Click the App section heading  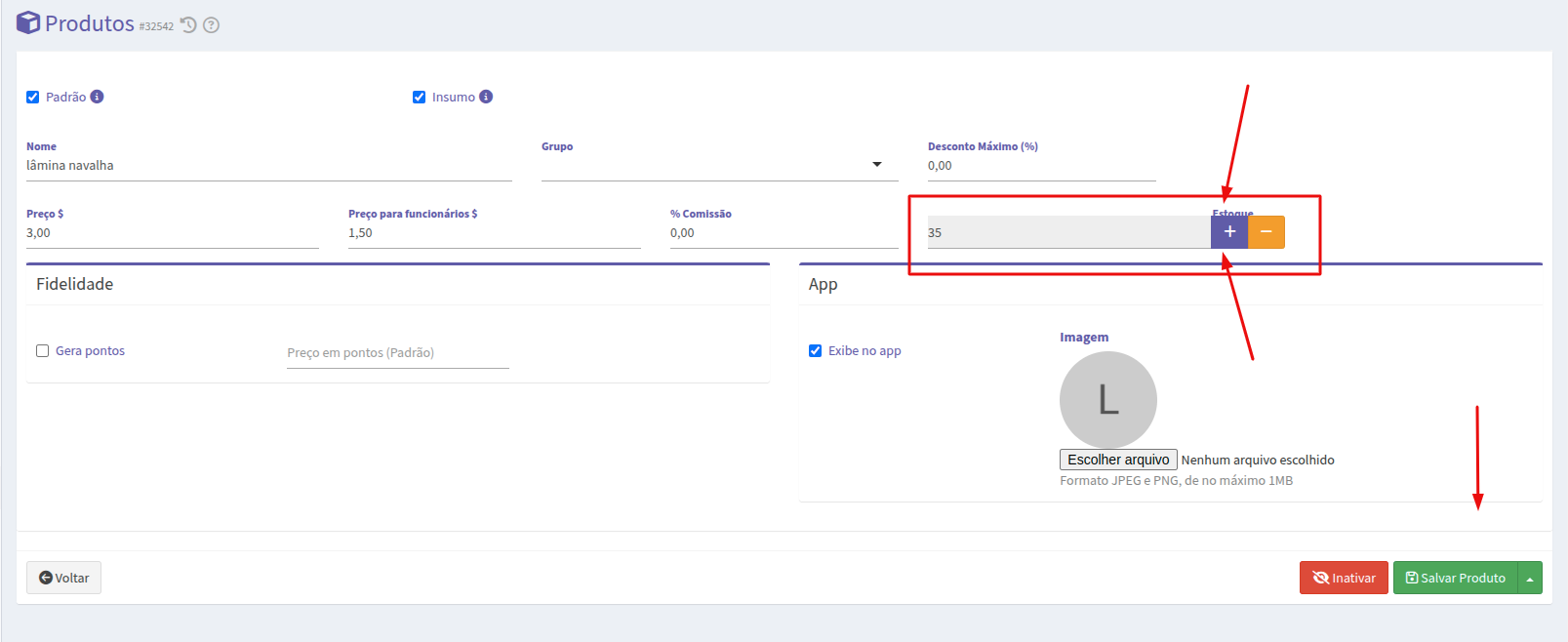[824, 284]
